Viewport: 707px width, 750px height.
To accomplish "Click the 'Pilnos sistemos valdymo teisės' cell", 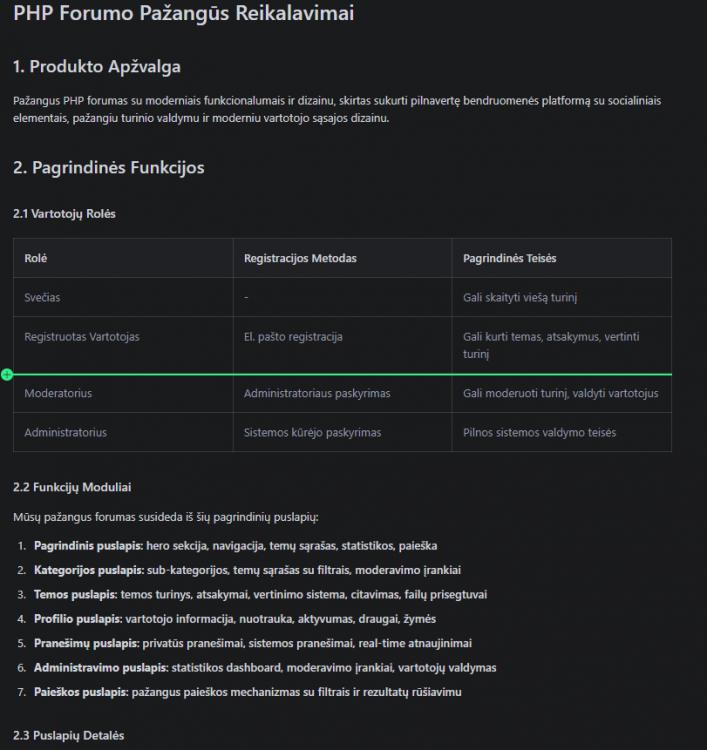I will click(562, 432).
